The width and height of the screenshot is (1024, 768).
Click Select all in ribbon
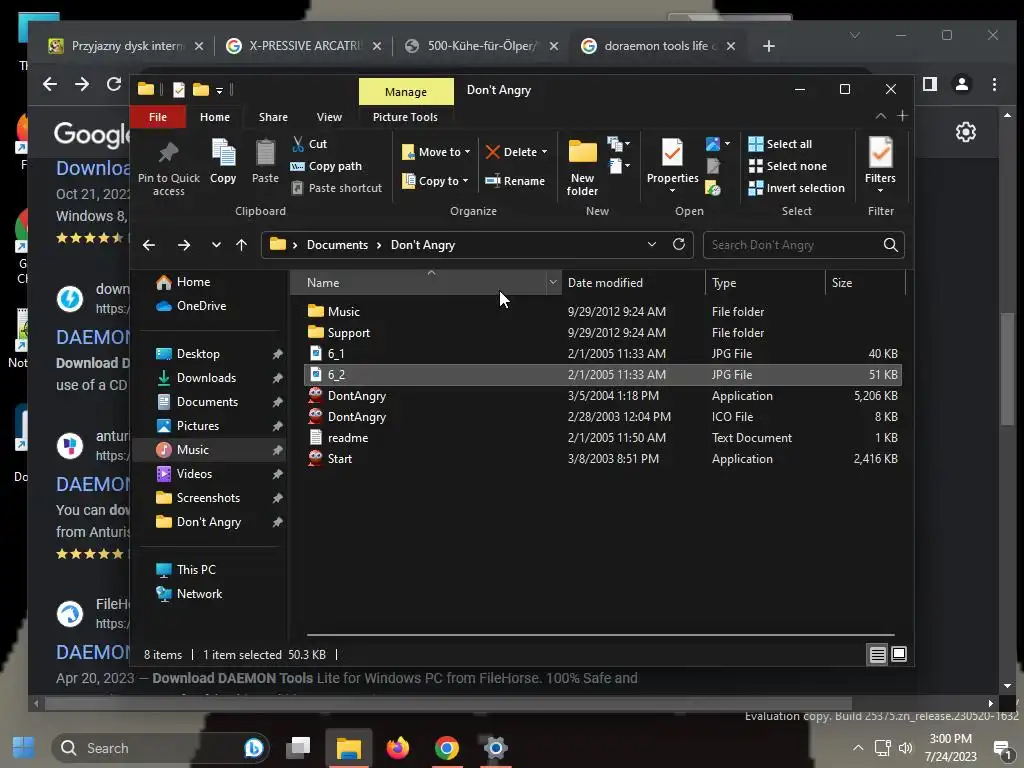[780, 144]
